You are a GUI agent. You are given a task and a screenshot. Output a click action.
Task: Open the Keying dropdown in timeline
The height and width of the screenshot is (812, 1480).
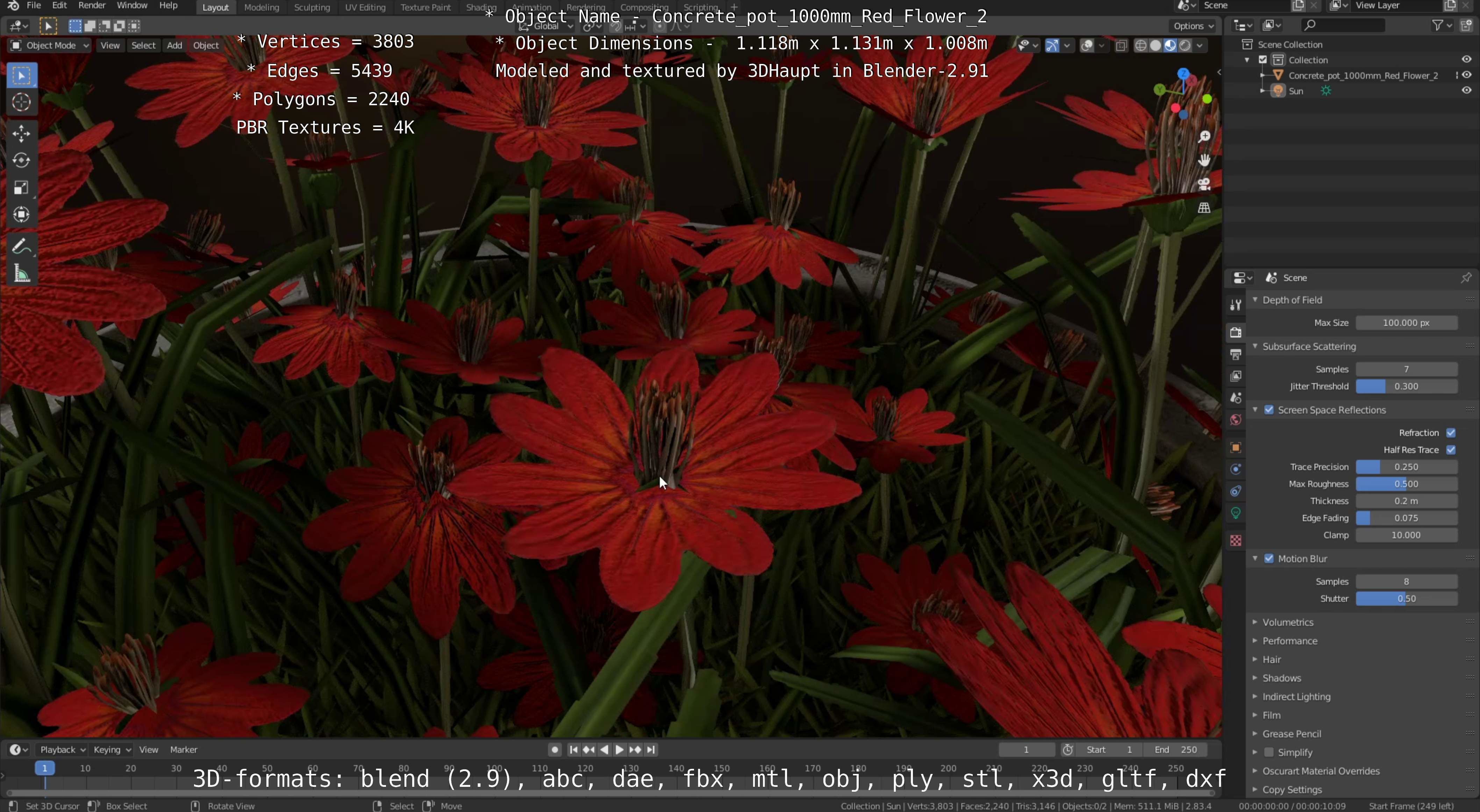click(112, 749)
